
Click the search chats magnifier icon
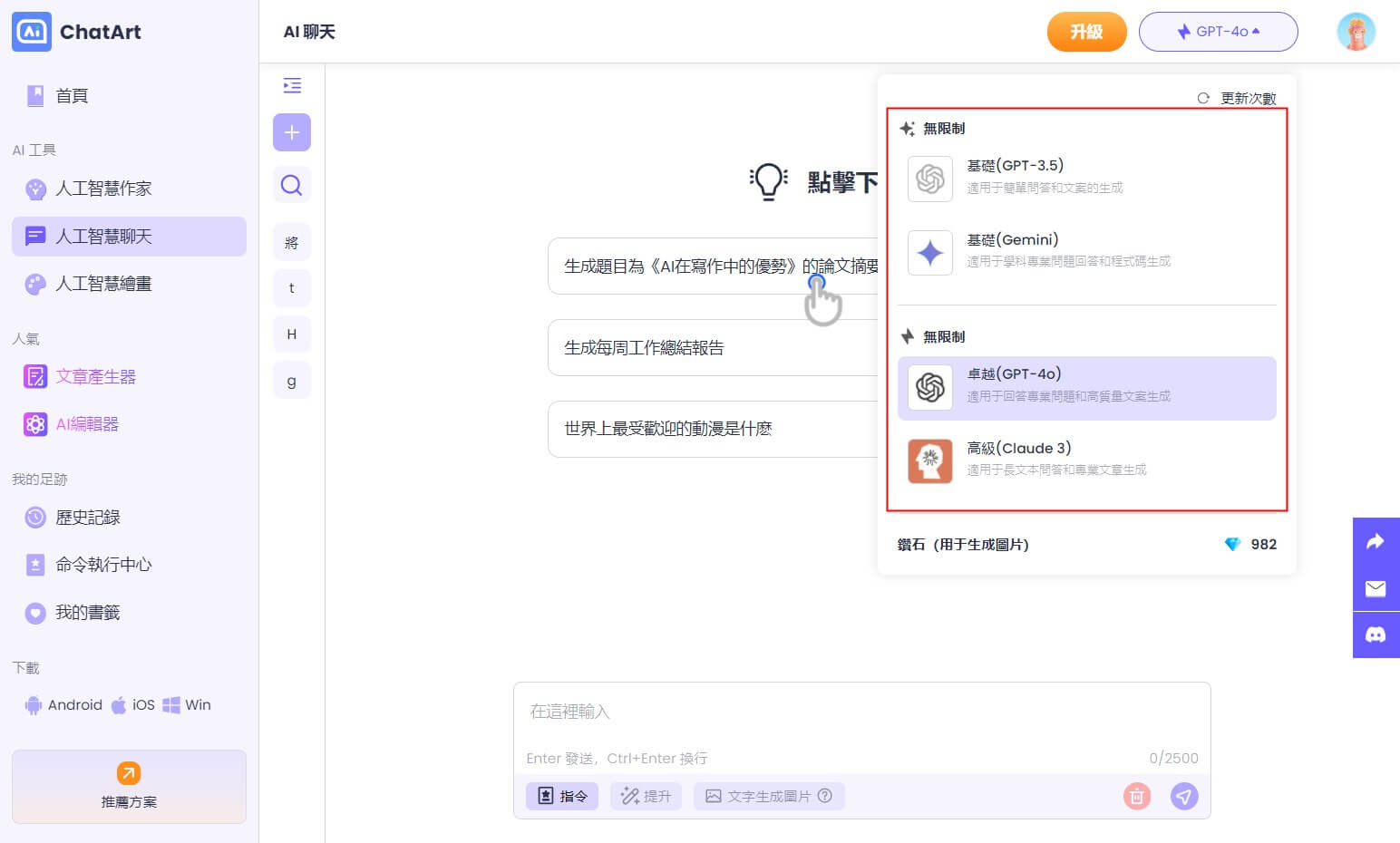pos(292,186)
